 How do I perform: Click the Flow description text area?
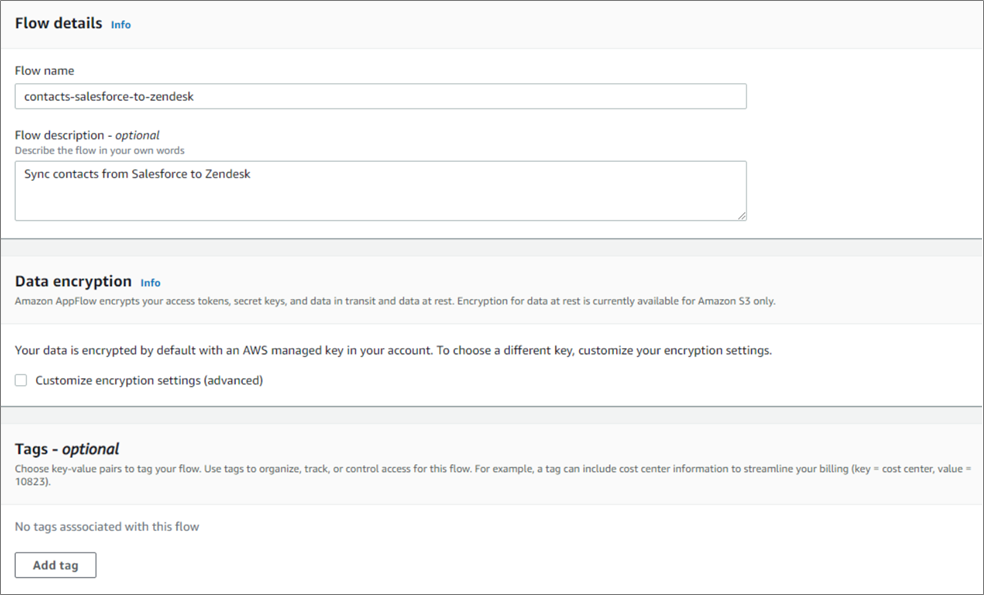(380, 191)
